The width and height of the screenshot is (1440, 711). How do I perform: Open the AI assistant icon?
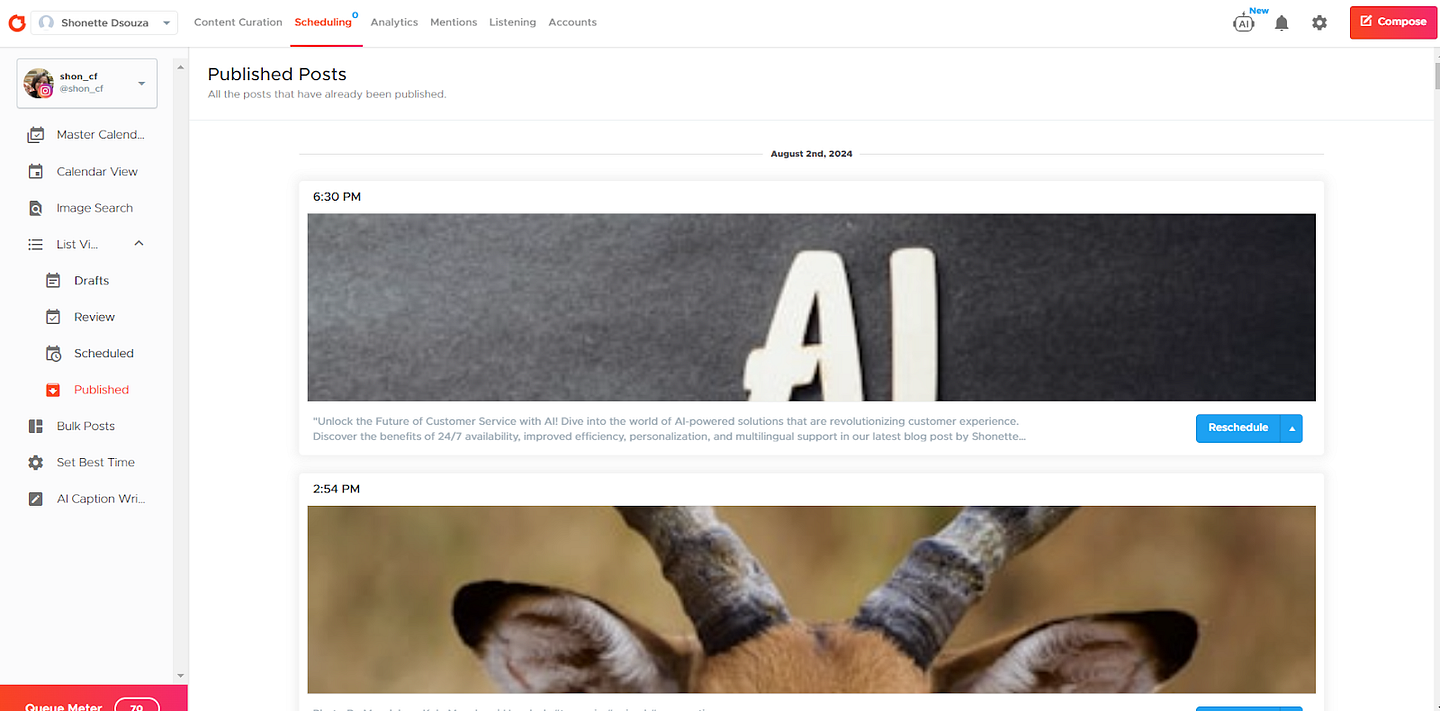[x=1244, y=22]
